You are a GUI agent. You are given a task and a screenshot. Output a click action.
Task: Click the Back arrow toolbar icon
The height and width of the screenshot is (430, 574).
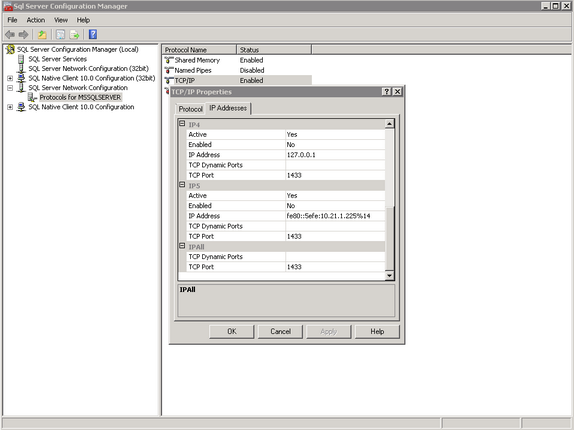click(10, 35)
